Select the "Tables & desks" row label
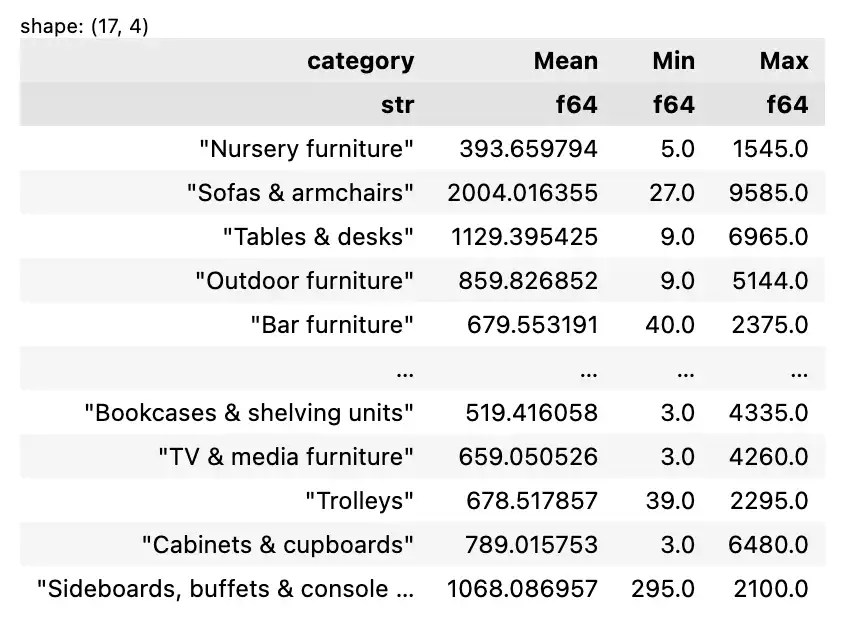The image size is (846, 640). pyautogui.click(x=318, y=237)
